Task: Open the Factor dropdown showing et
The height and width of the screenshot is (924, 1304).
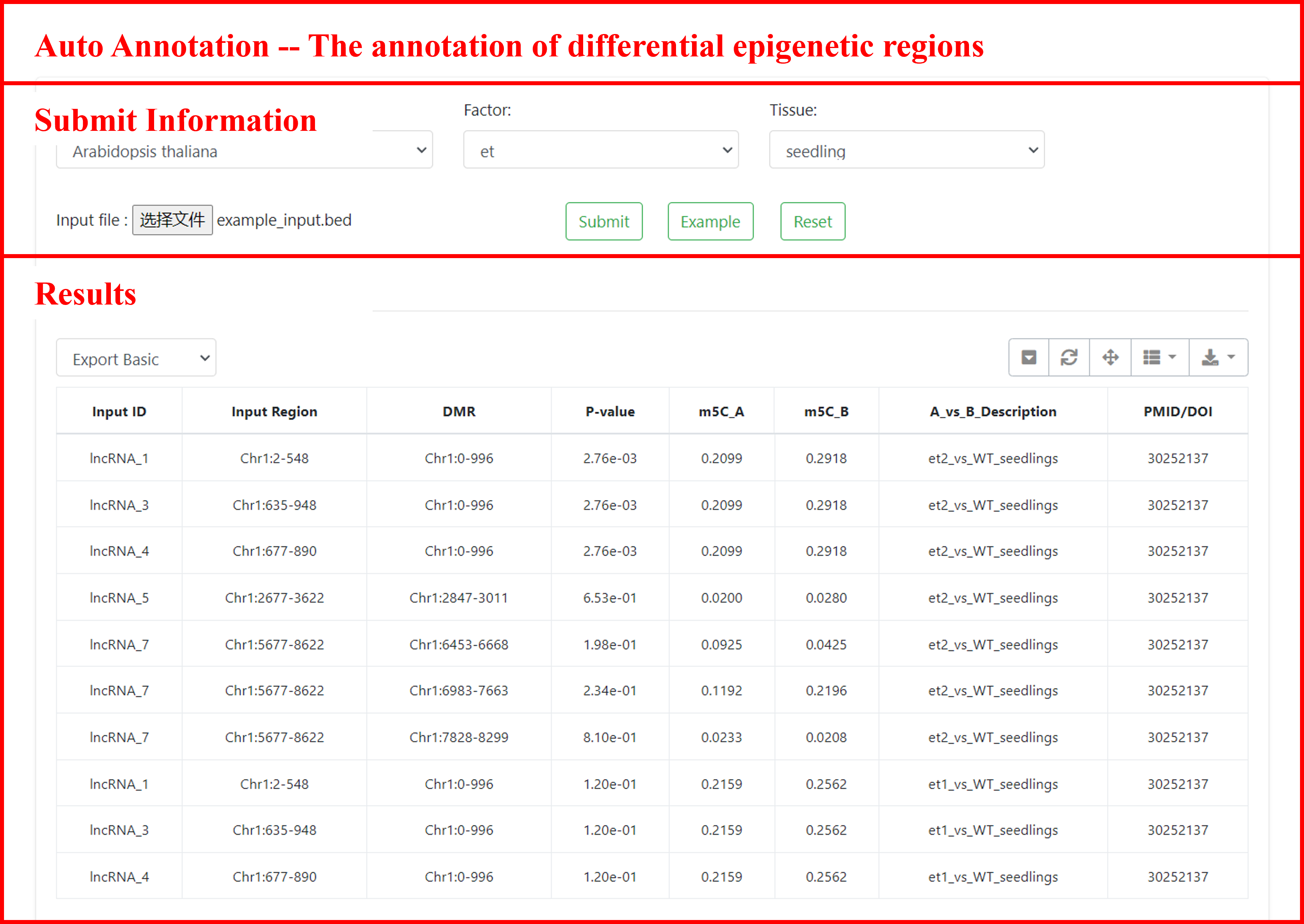Action: tap(601, 150)
